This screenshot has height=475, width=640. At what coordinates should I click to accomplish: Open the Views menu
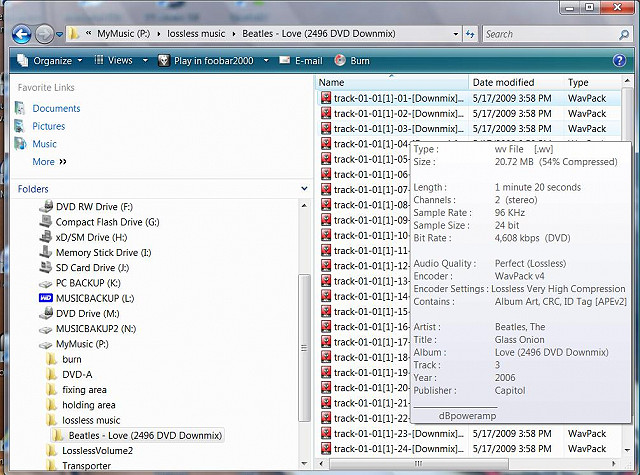113,60
